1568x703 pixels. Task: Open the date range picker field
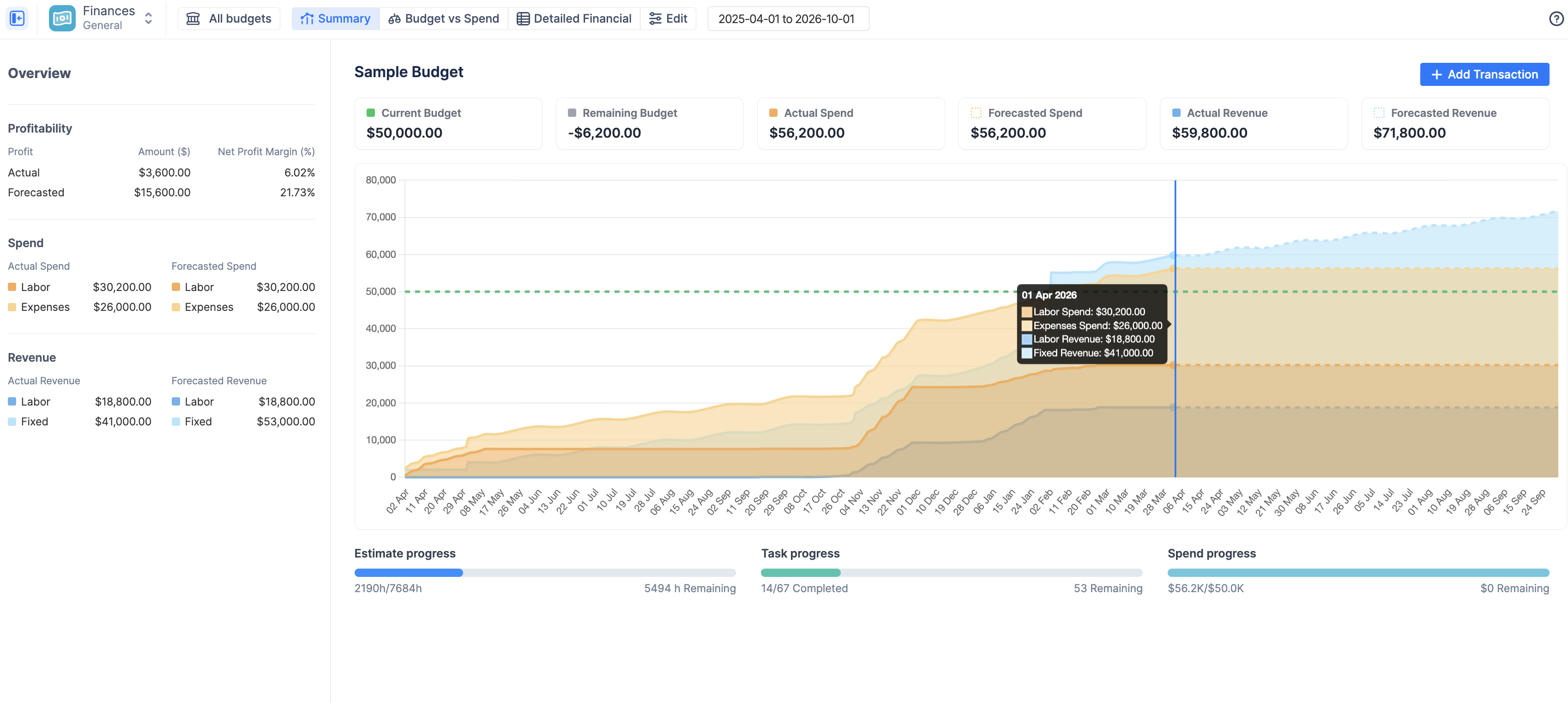tap(787, 19)
